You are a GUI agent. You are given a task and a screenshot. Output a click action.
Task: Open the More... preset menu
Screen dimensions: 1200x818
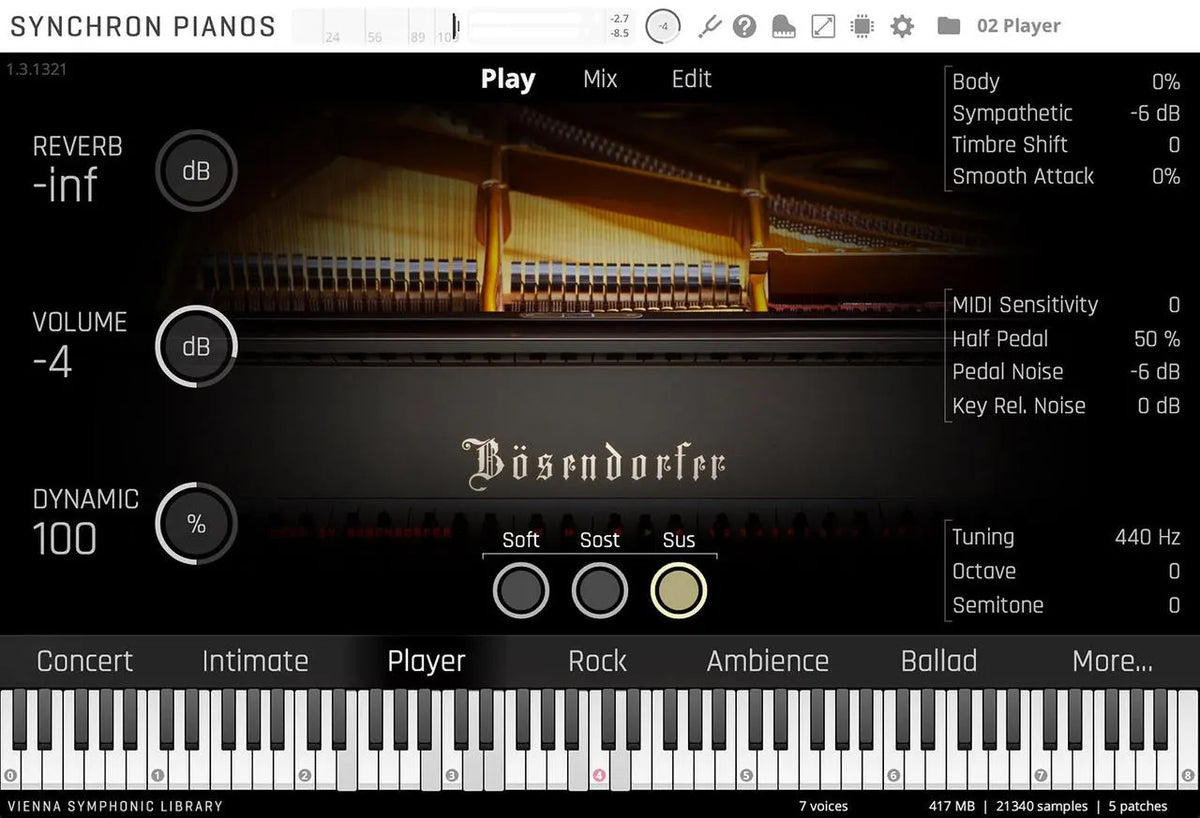tap(1112, 660)
